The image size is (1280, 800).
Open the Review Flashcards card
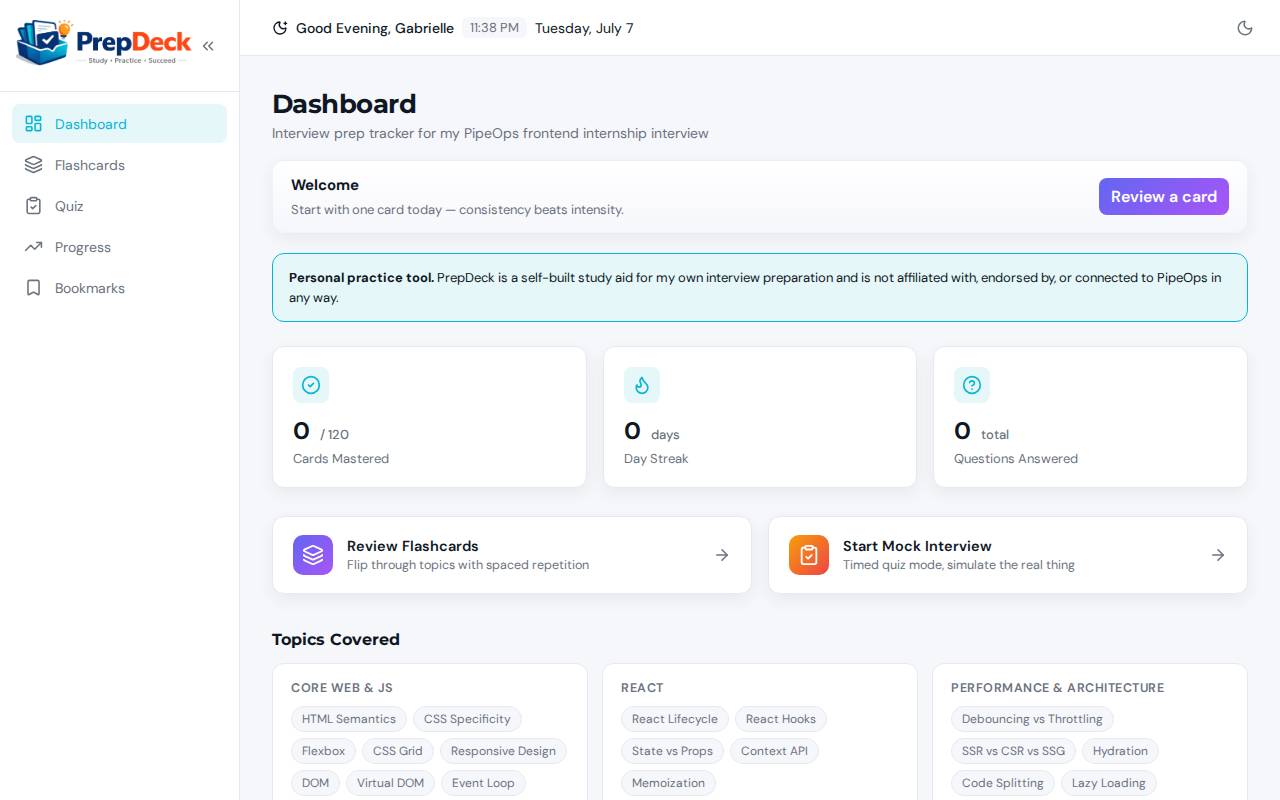(512, 555)
